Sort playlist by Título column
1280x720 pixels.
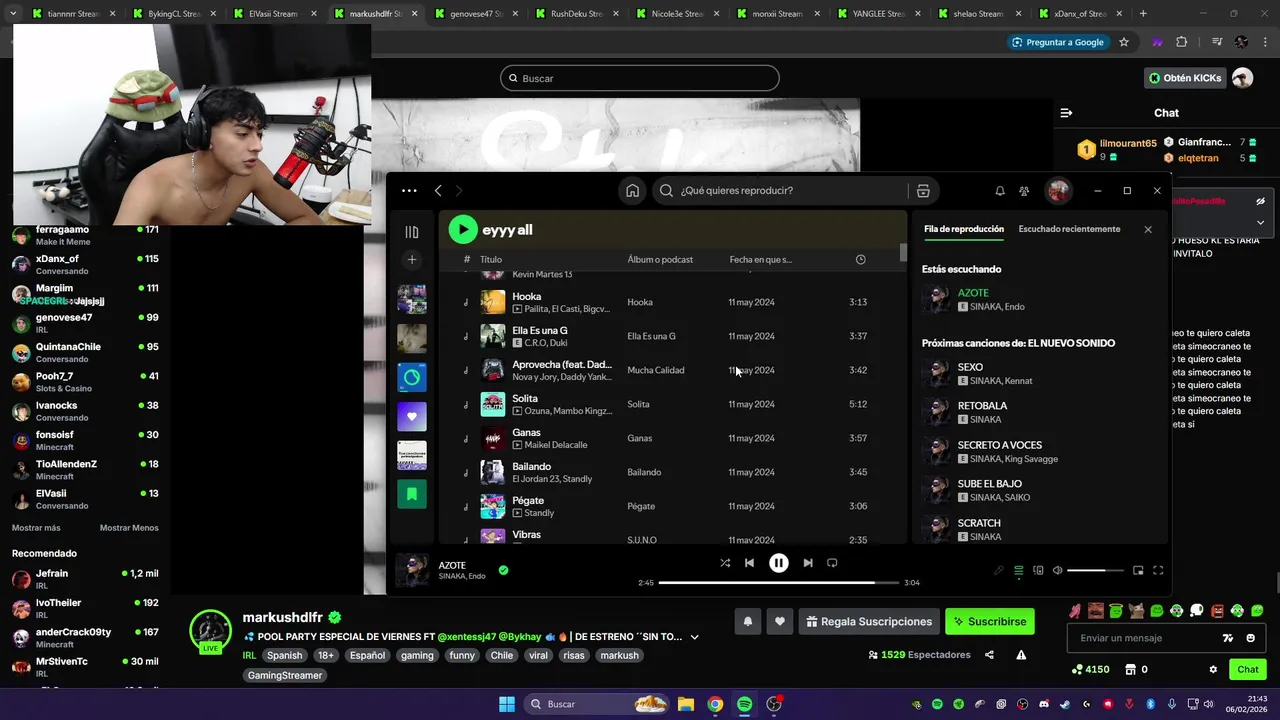coord(491,259)
